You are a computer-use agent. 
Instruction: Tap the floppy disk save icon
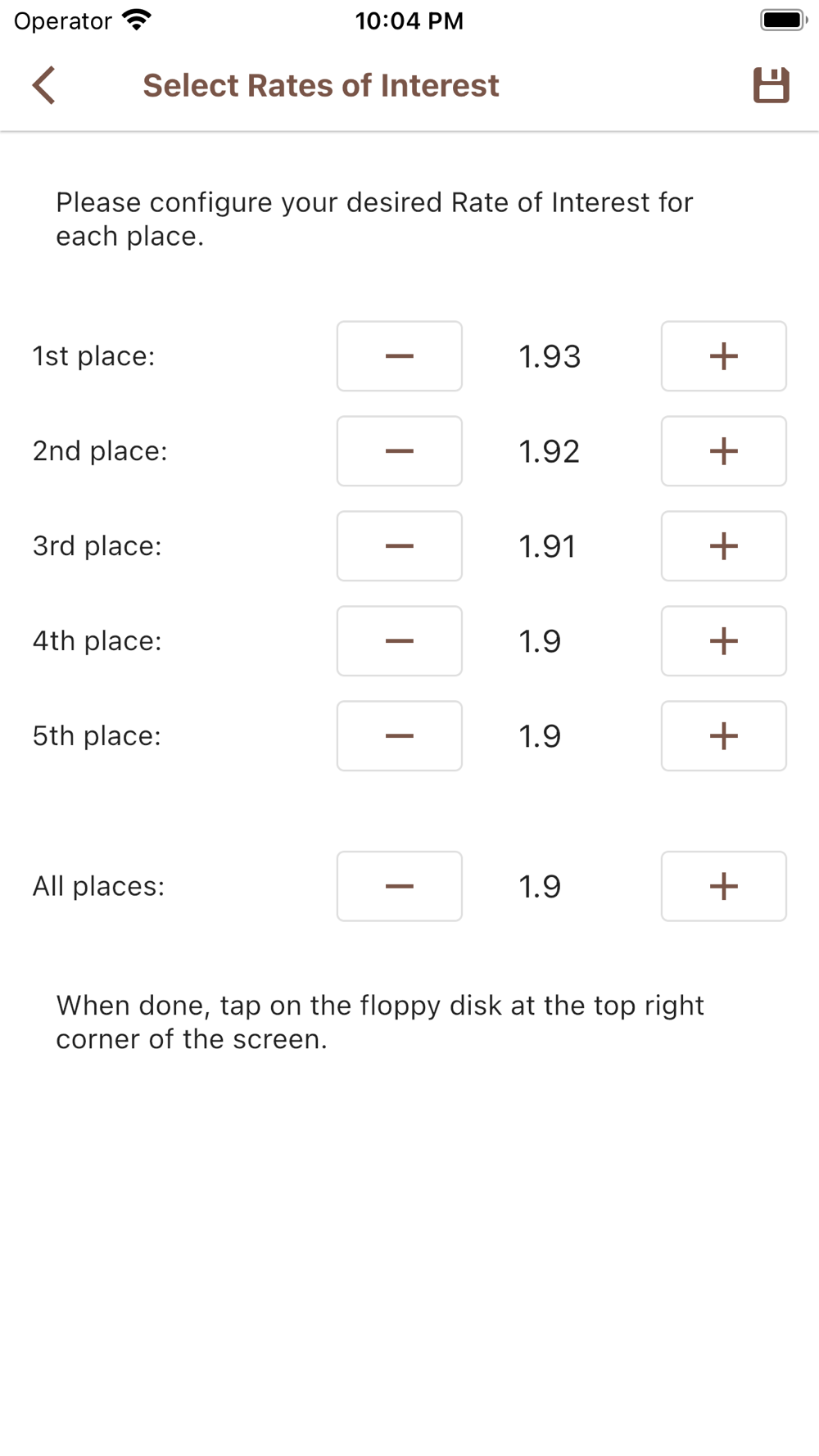[x=771, y=85]
